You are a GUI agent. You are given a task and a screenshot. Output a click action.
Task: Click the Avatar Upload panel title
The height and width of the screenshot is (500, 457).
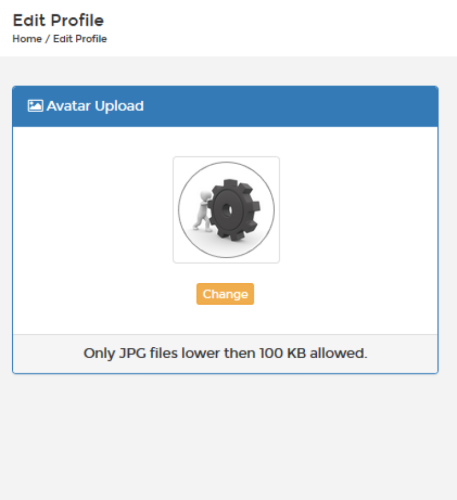click(95, 106)
